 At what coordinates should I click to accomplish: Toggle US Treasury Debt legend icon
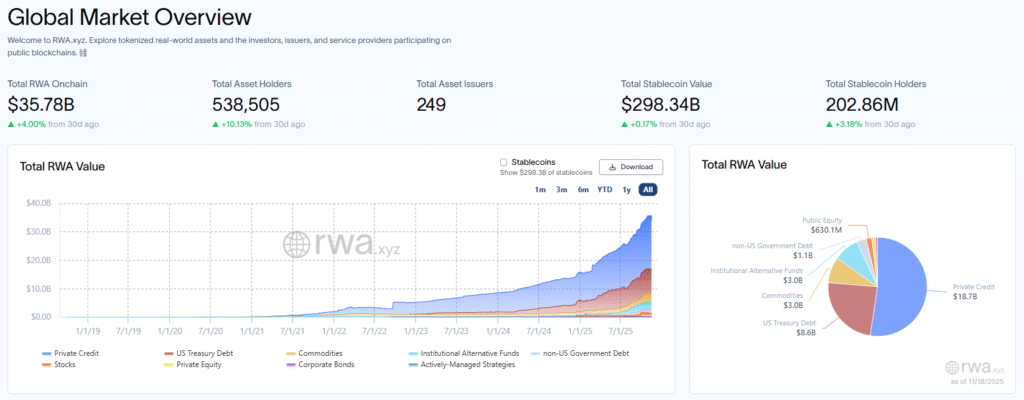(169, 354)
